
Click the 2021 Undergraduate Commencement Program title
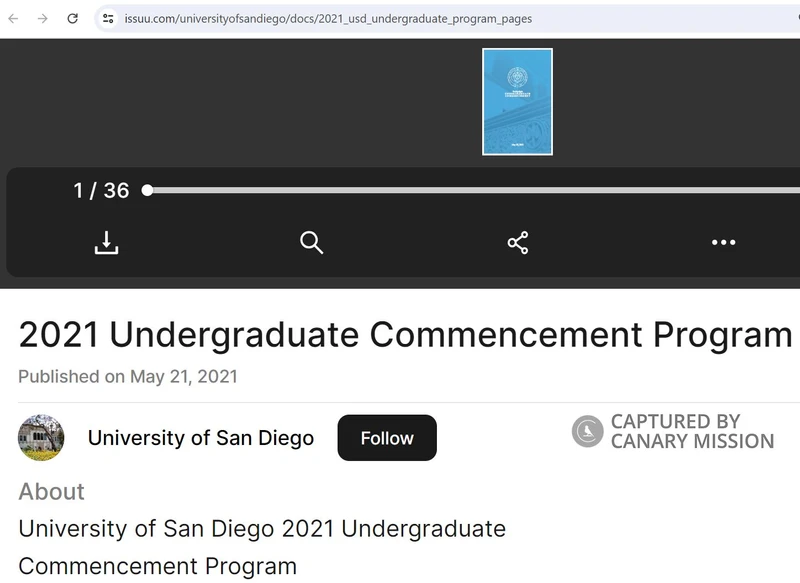click(x=406, y=335)
